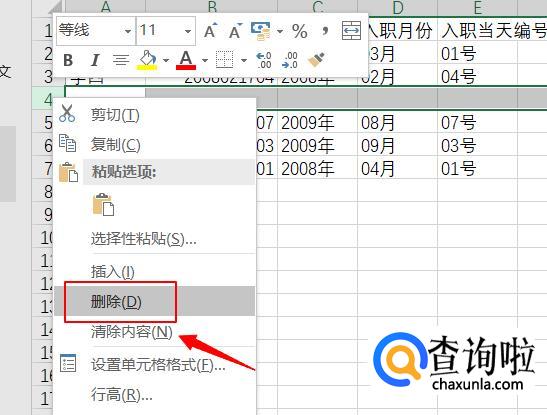The height and width of the screenshot is (415, 547).
Task: Apply yellow fill color bucket
Action: click(x=147, y=60)
